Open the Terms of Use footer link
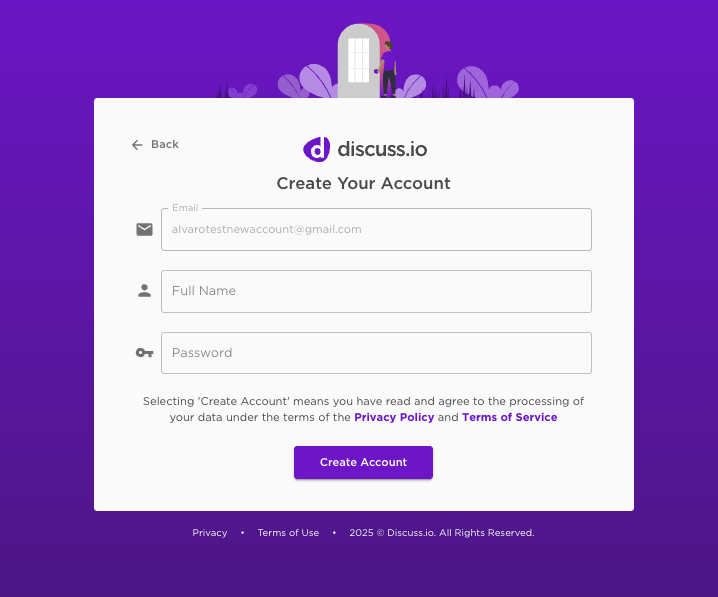 click(x=288, y=532)
